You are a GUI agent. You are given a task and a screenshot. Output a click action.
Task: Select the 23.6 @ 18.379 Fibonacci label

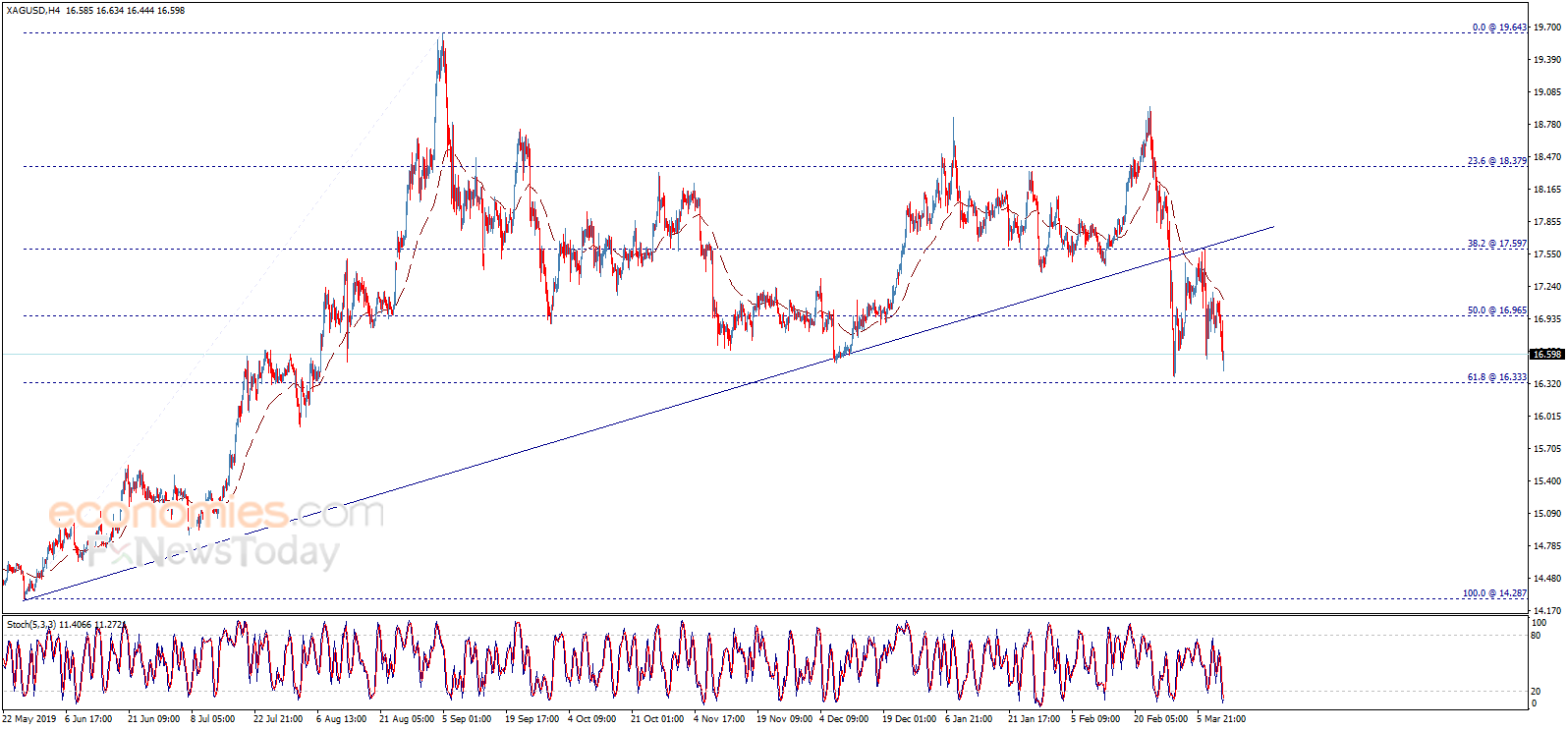[x=1497, y=161]
